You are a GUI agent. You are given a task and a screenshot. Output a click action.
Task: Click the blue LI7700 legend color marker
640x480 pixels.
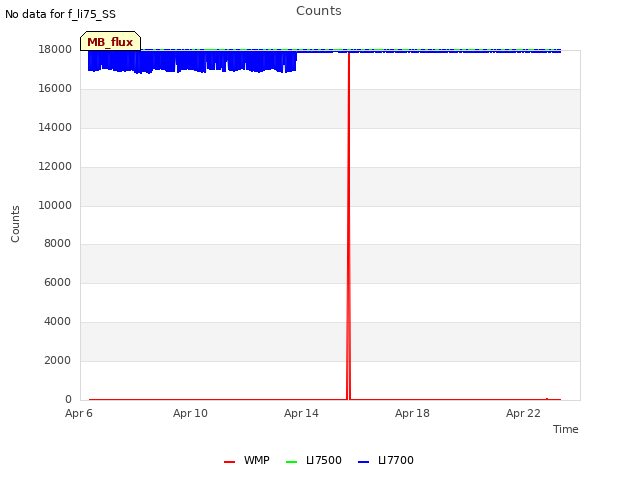363,462
